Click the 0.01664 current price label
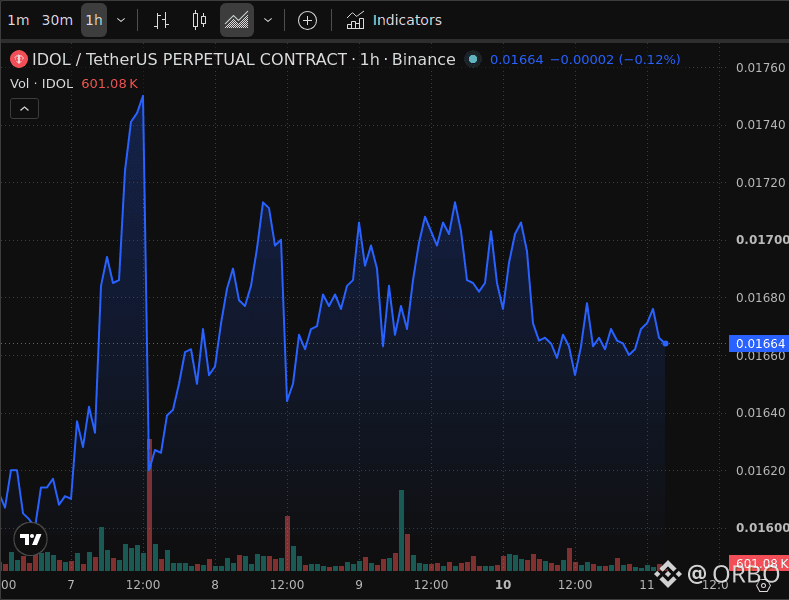The width and height of the screenshot is (789, 600). [759, 343]
